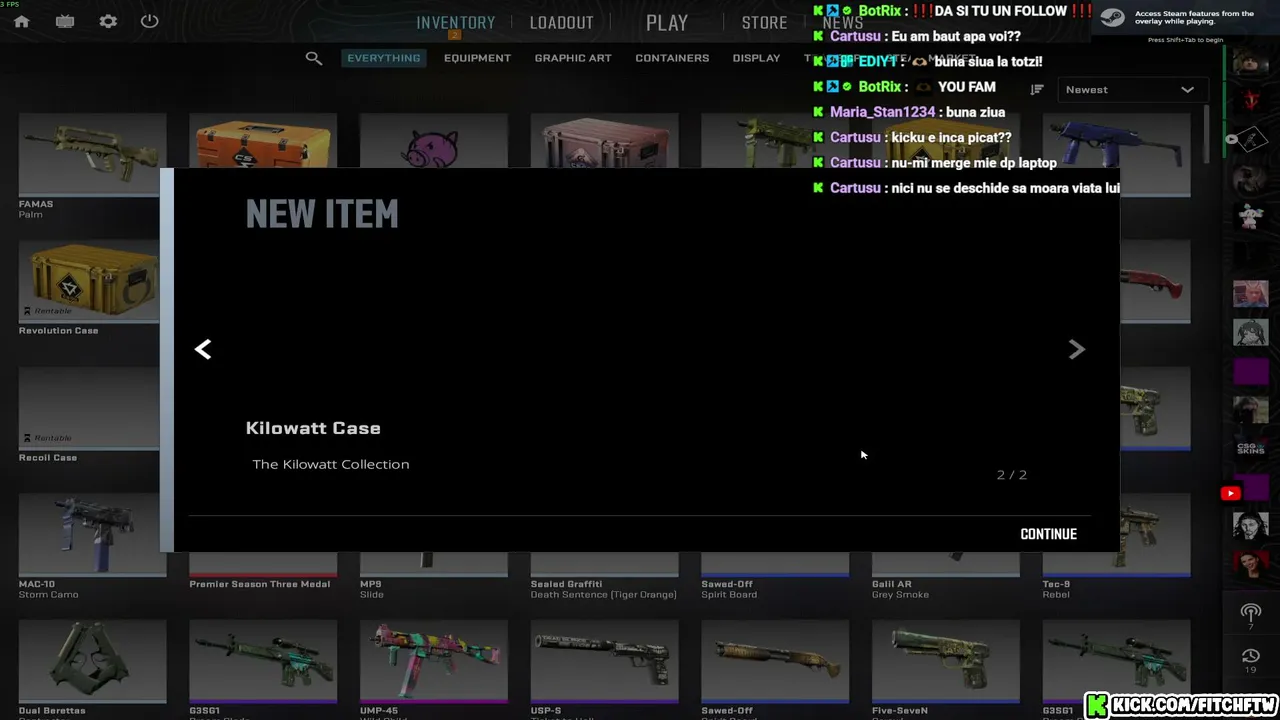Click the Steam logo in overlay notification
This screenshot has width=1280, height=720.
[1112, 18]
